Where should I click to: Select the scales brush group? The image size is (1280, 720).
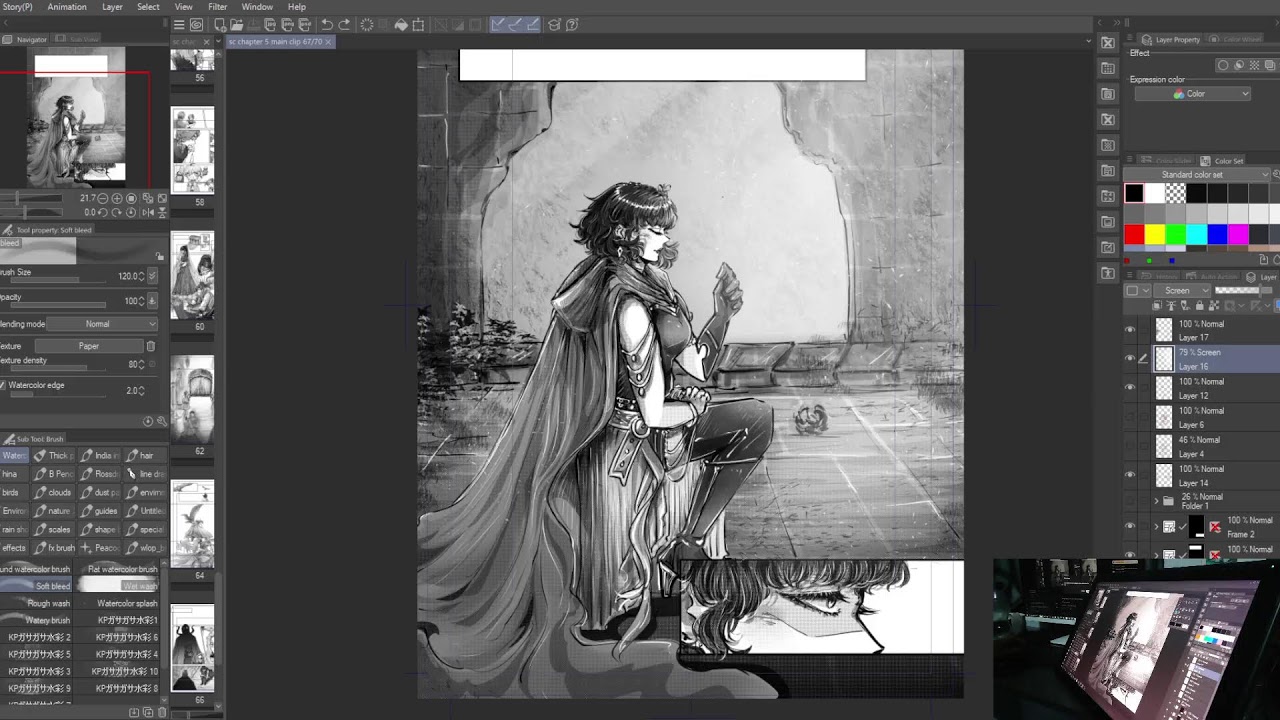click(x=53, y=529)
